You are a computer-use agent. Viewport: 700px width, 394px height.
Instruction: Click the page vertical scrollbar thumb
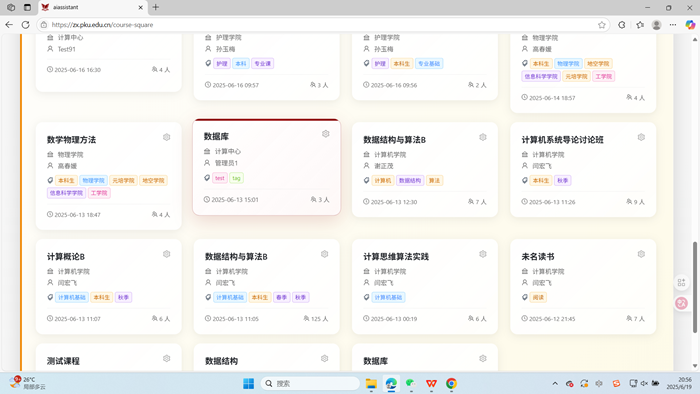pyautogui.click(x=695, y=287)
